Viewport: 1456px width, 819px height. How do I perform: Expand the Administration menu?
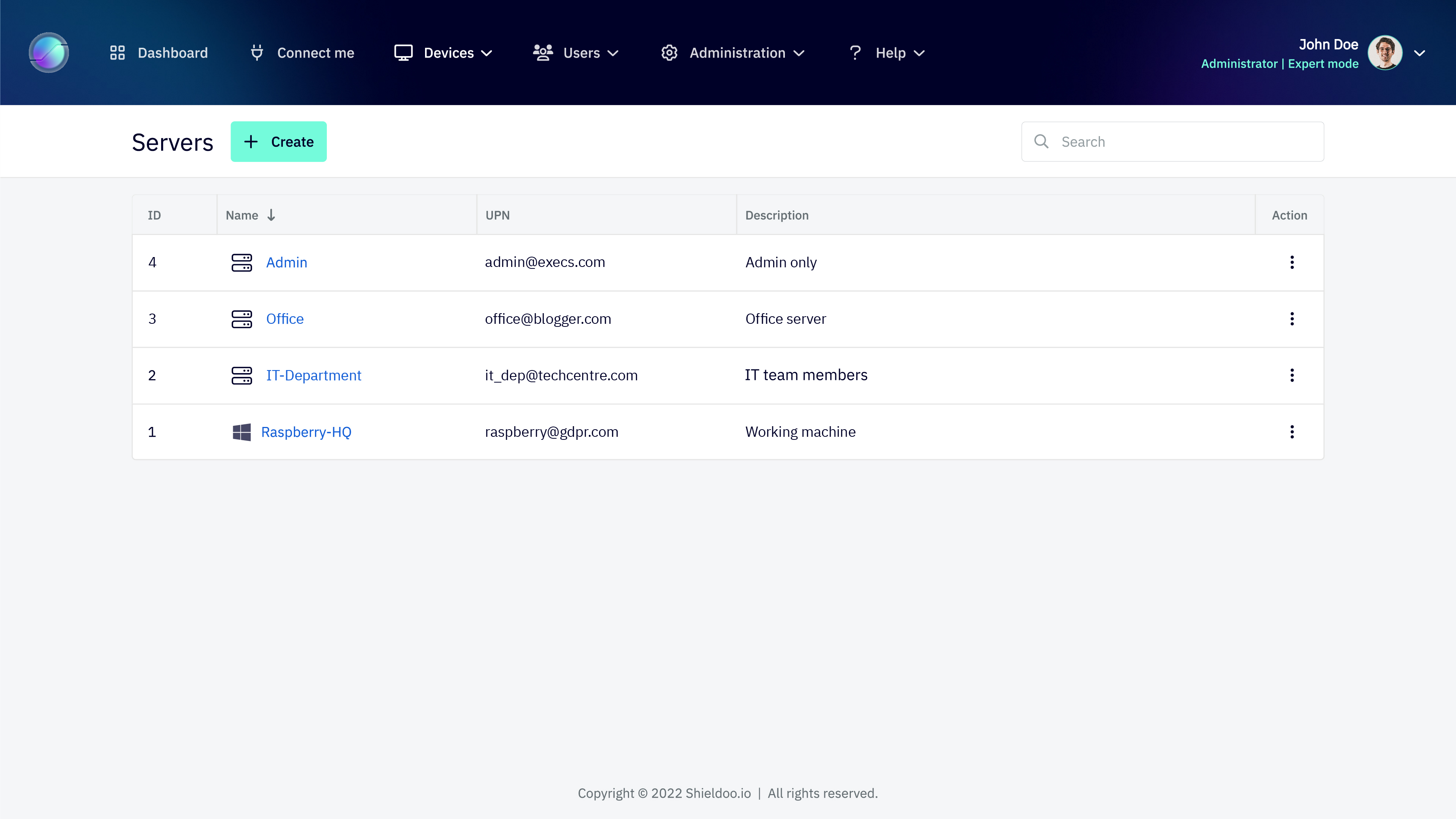(799, 54)
